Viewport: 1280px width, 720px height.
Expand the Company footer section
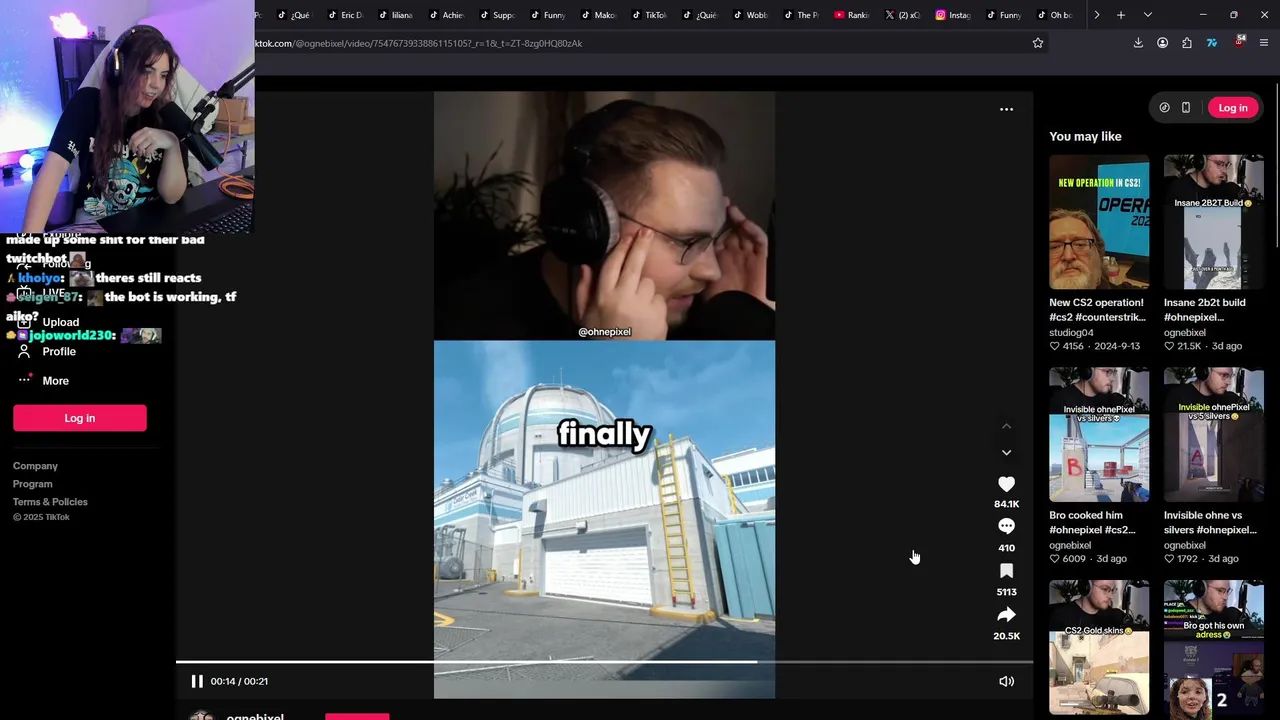35,466
